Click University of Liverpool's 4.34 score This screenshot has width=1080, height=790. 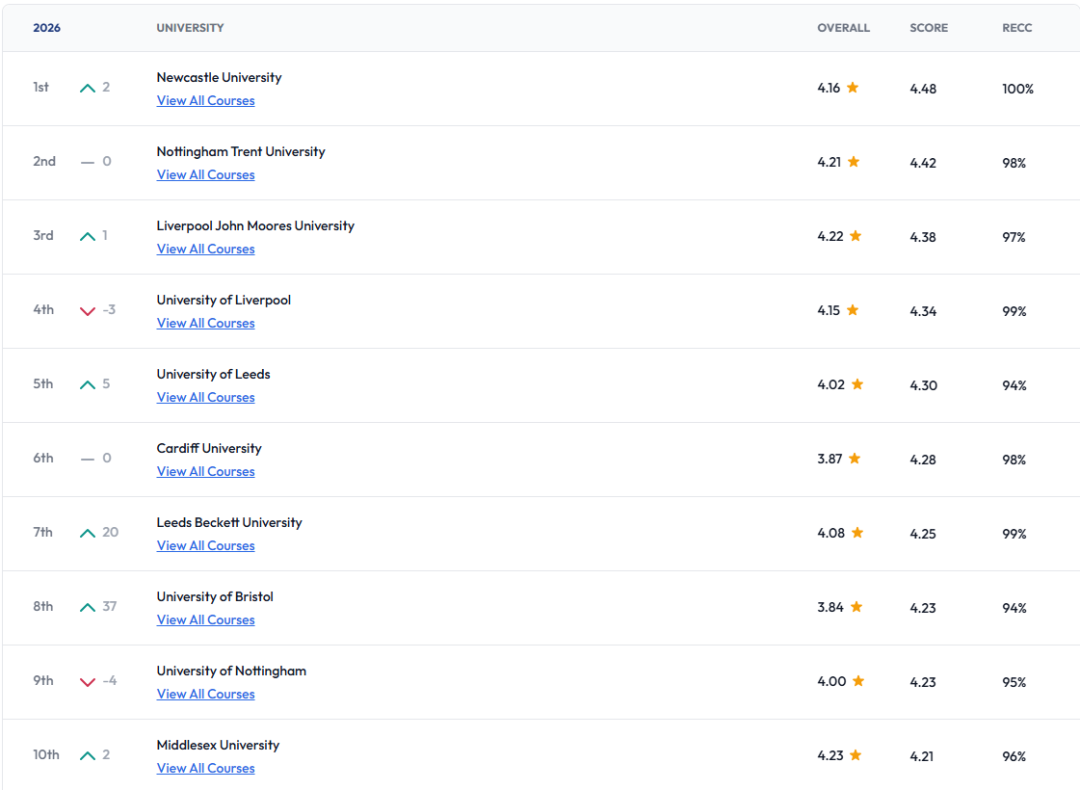(x=923, y=311)
